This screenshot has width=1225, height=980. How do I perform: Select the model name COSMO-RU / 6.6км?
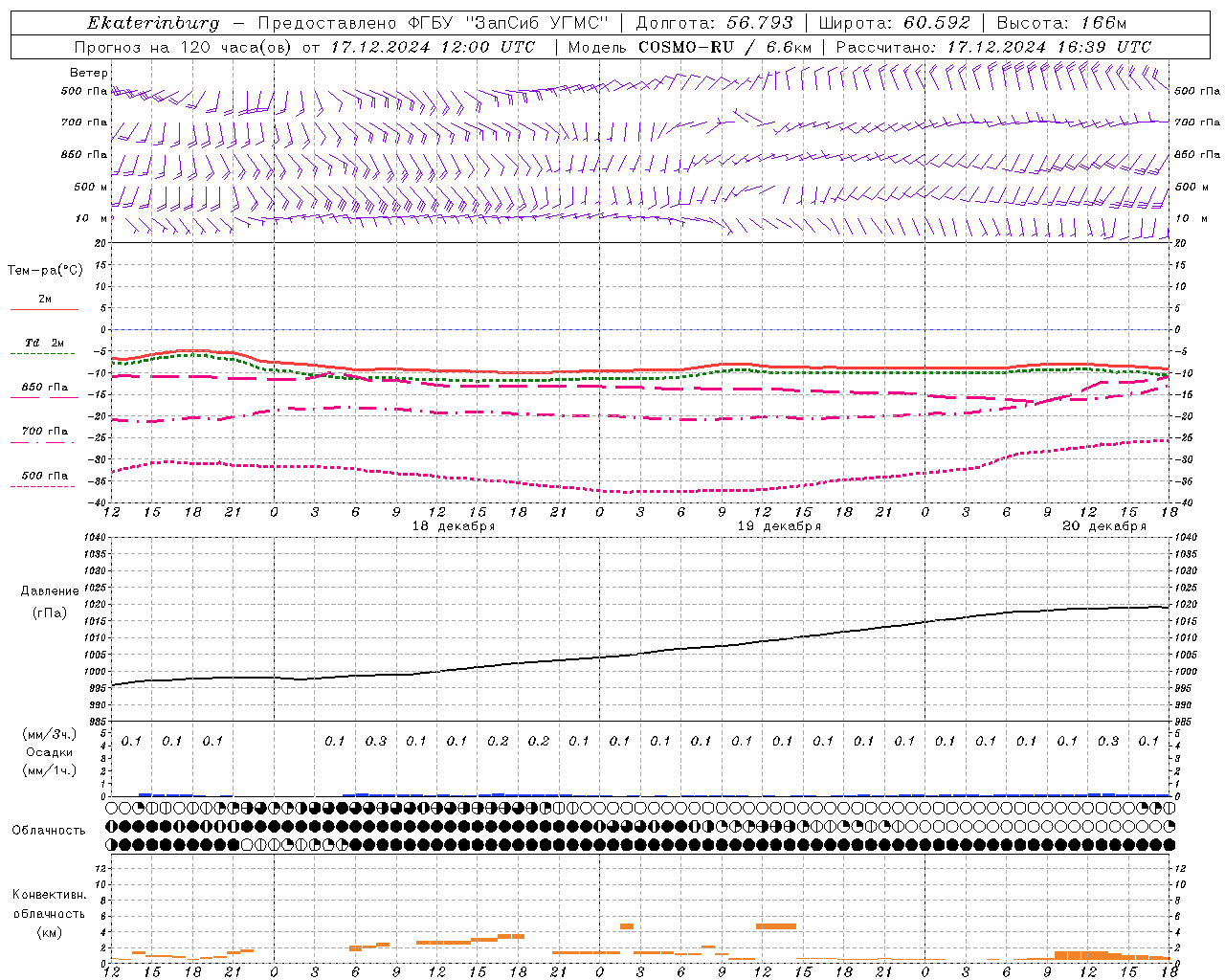coord(724,47)
